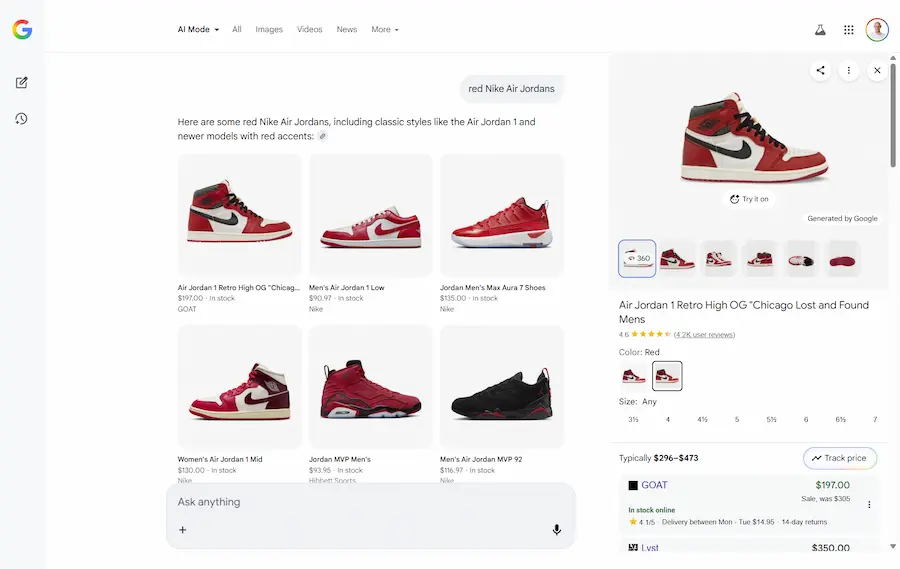Select shoe size 4
This screenshot has width=900, height=569.
668,420
